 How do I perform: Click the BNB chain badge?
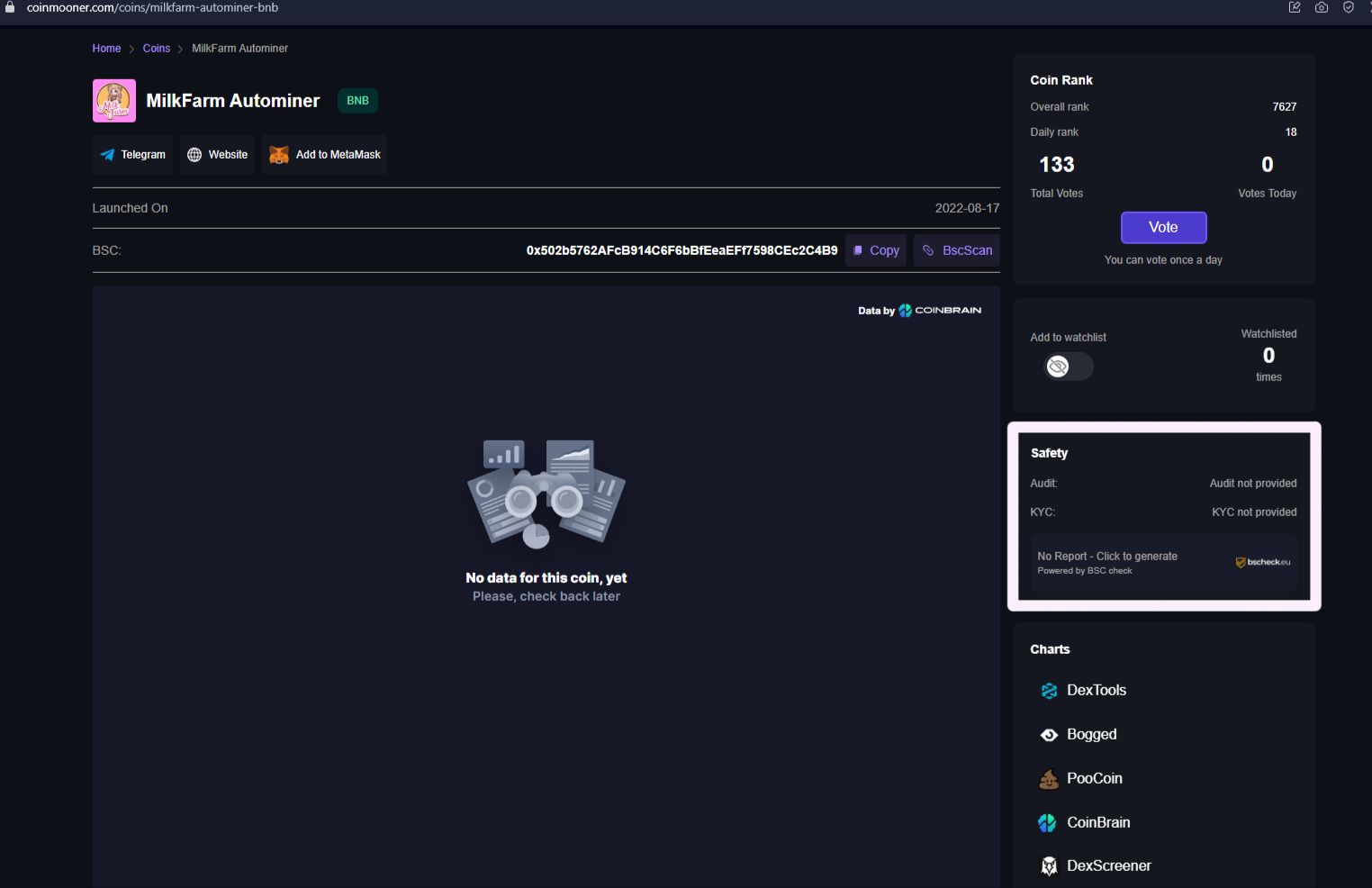click(357, 101)
